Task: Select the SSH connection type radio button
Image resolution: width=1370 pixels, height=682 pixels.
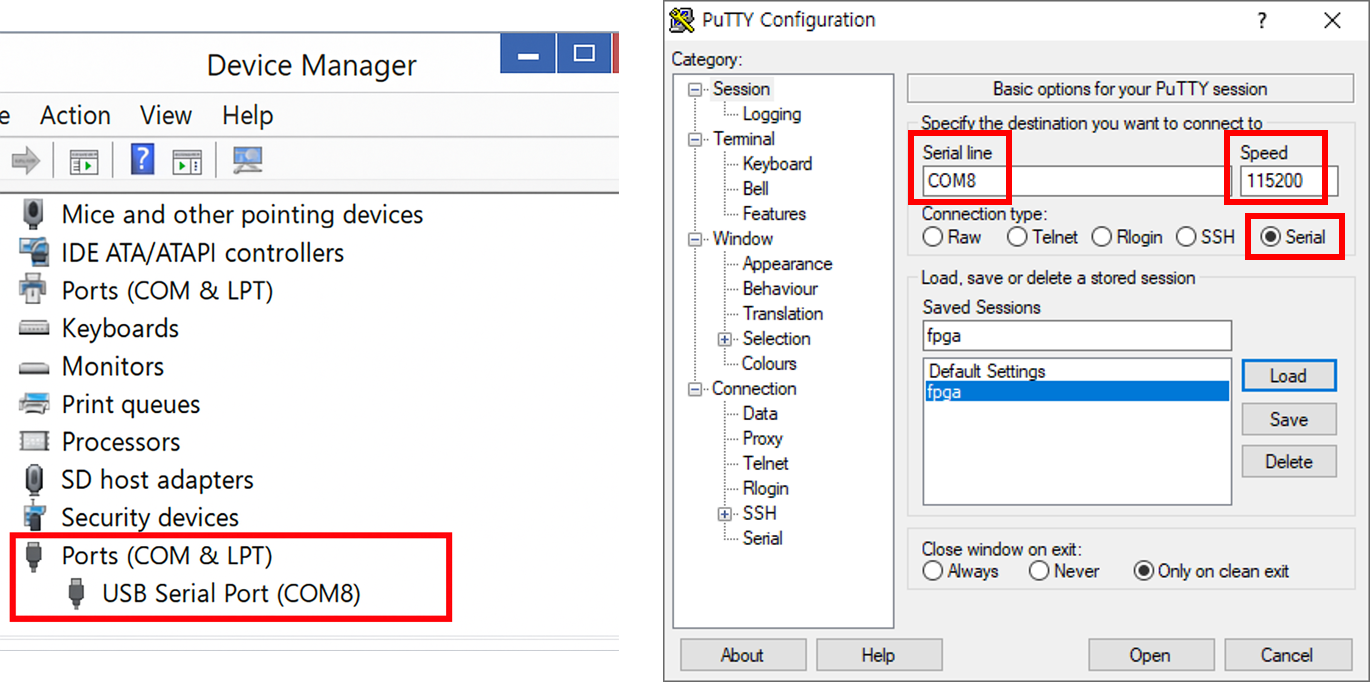Action: (1186, 237)
